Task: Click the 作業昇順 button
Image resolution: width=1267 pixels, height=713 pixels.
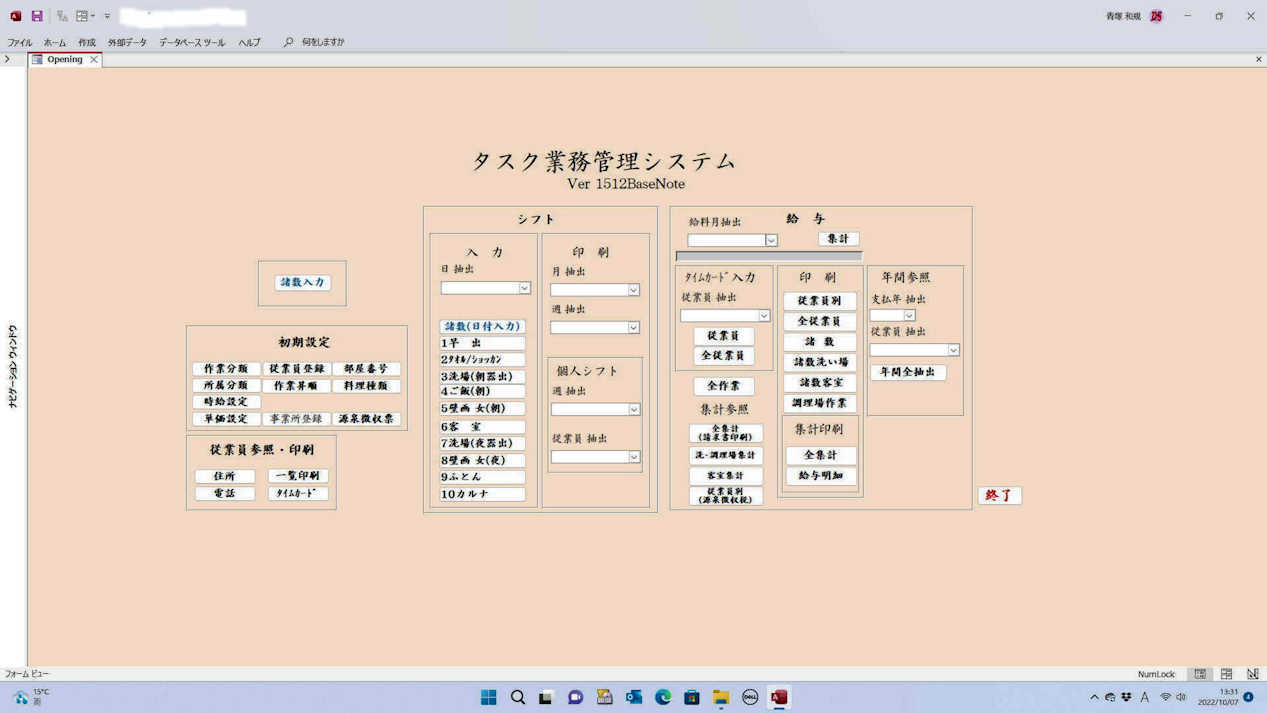Action: [296, 386]
